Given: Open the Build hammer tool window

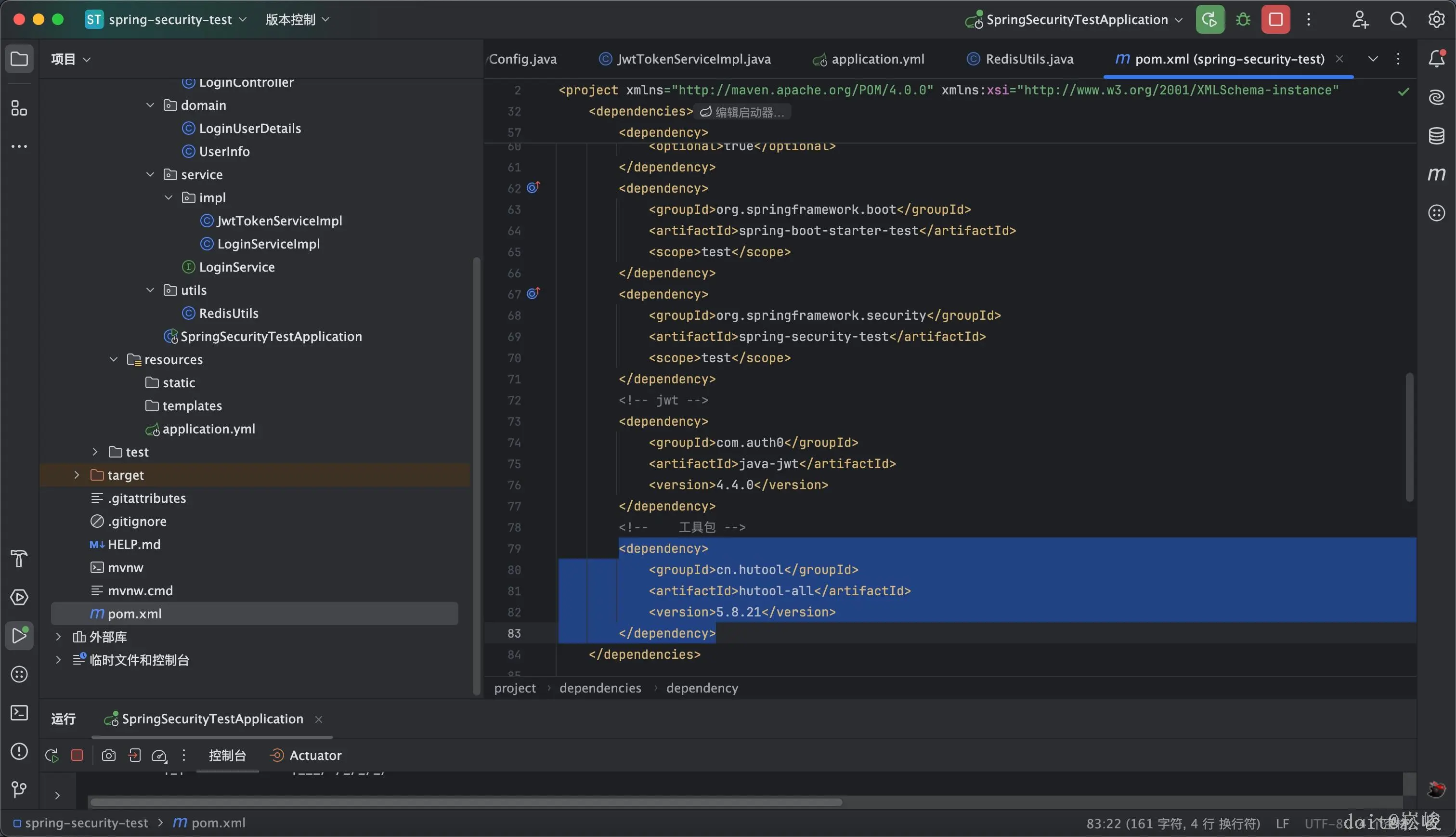Looking at the screenshot, I should click(19, 558).
